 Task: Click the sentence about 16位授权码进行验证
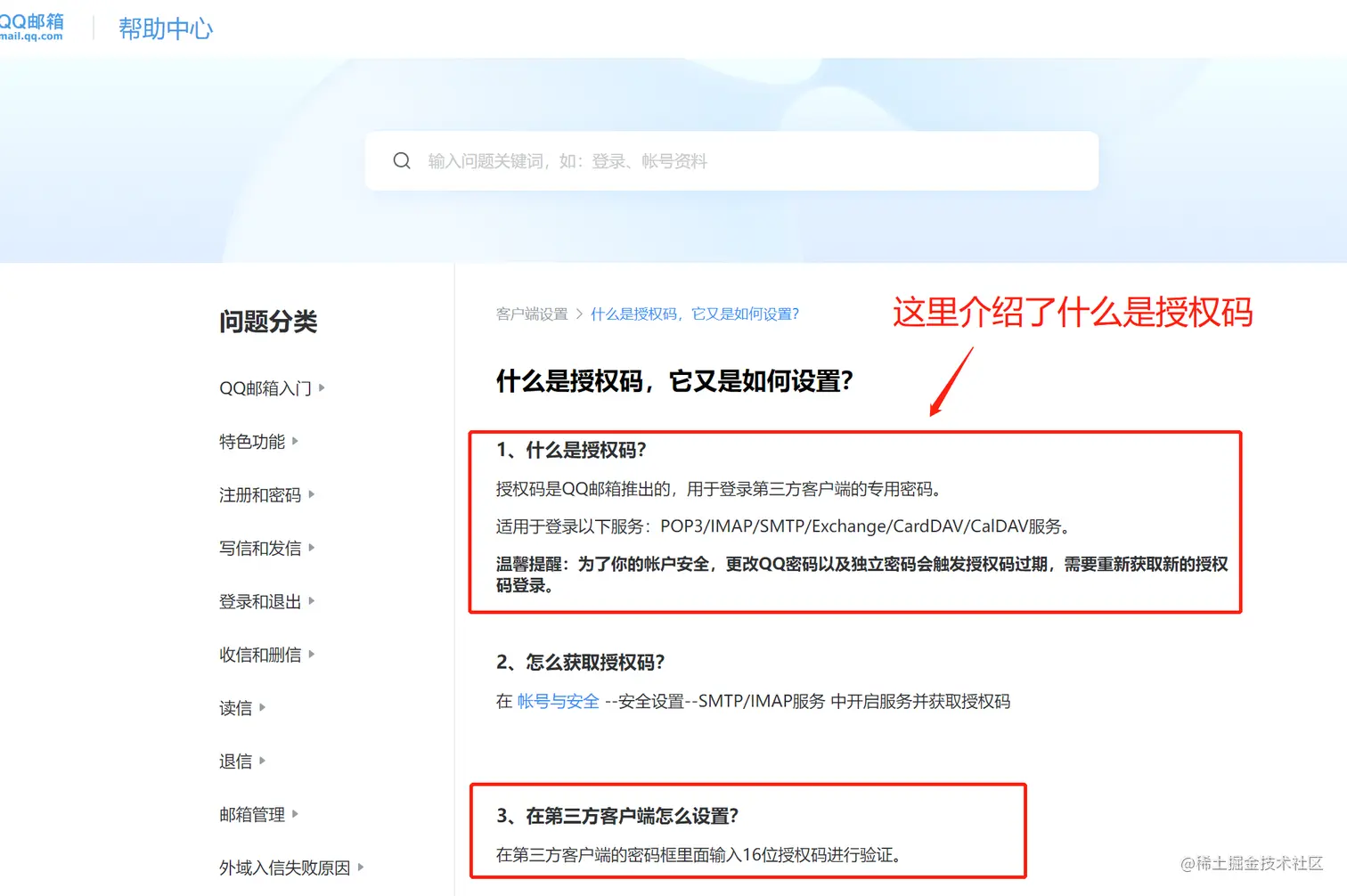pos(701,855)
